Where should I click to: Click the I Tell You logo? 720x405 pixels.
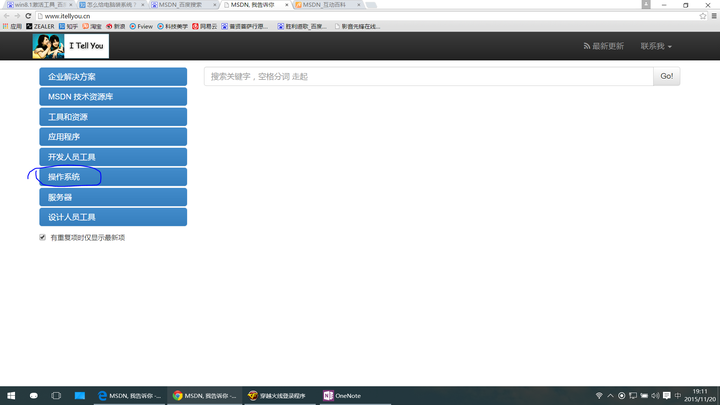[x=71, y=46]
